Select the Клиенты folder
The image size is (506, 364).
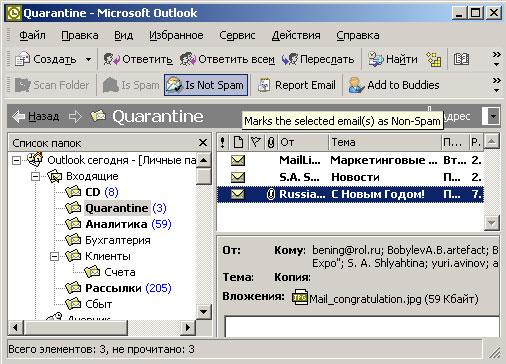click(x=107, y=256)
